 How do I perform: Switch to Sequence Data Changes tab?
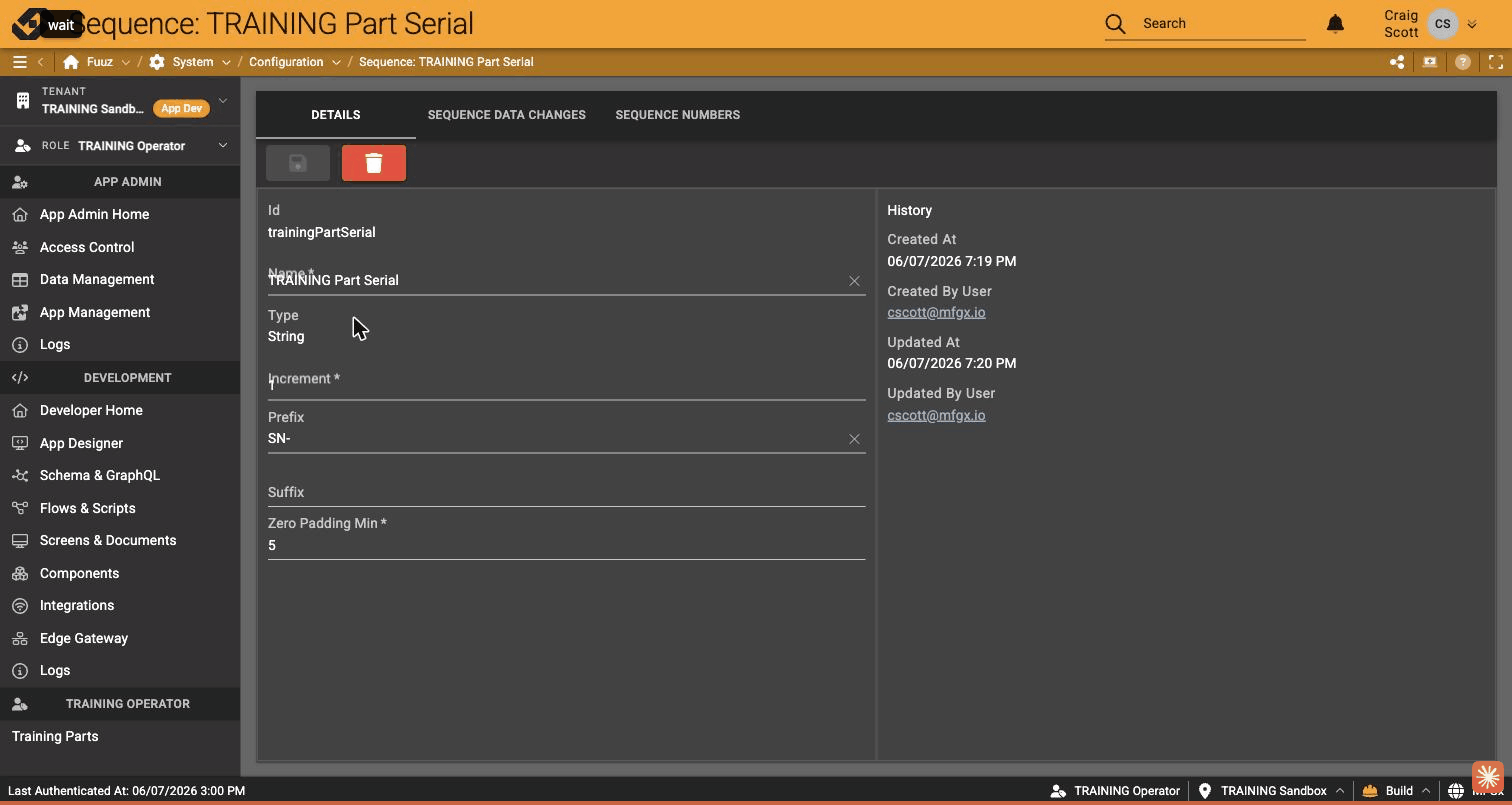[x=507, y=115]
